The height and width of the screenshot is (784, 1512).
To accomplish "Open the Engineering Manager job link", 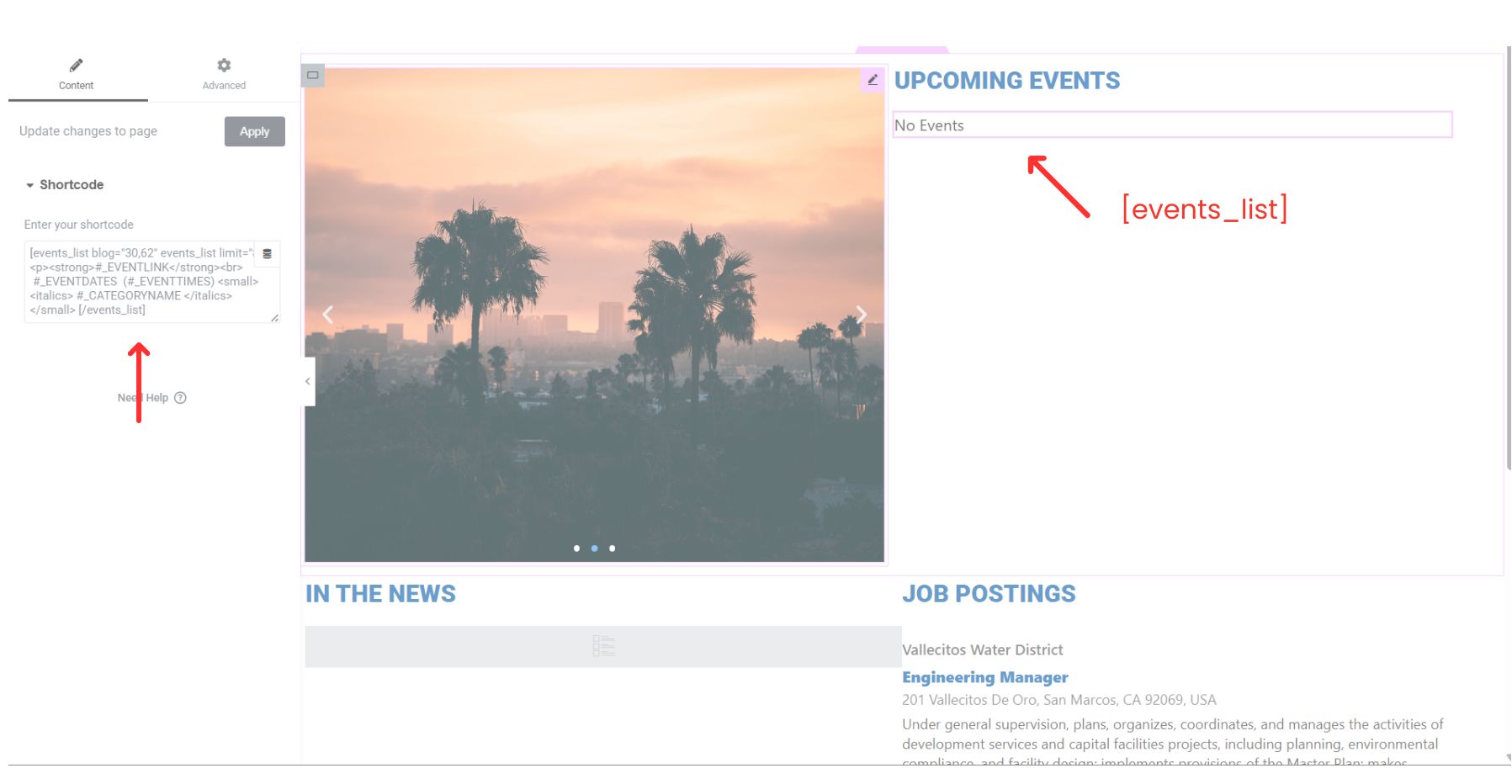I will 984,677.
